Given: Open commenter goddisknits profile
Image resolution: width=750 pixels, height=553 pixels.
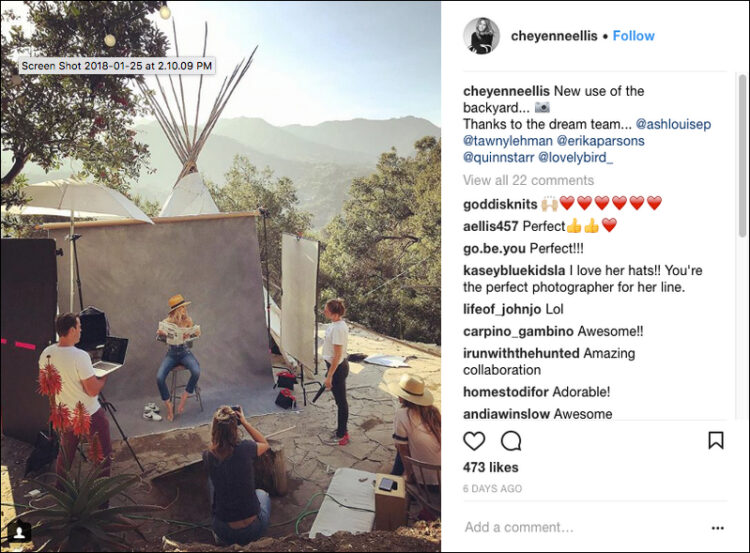Looking at the screenshot, I should pyautogui.click(x=500, y=204).
